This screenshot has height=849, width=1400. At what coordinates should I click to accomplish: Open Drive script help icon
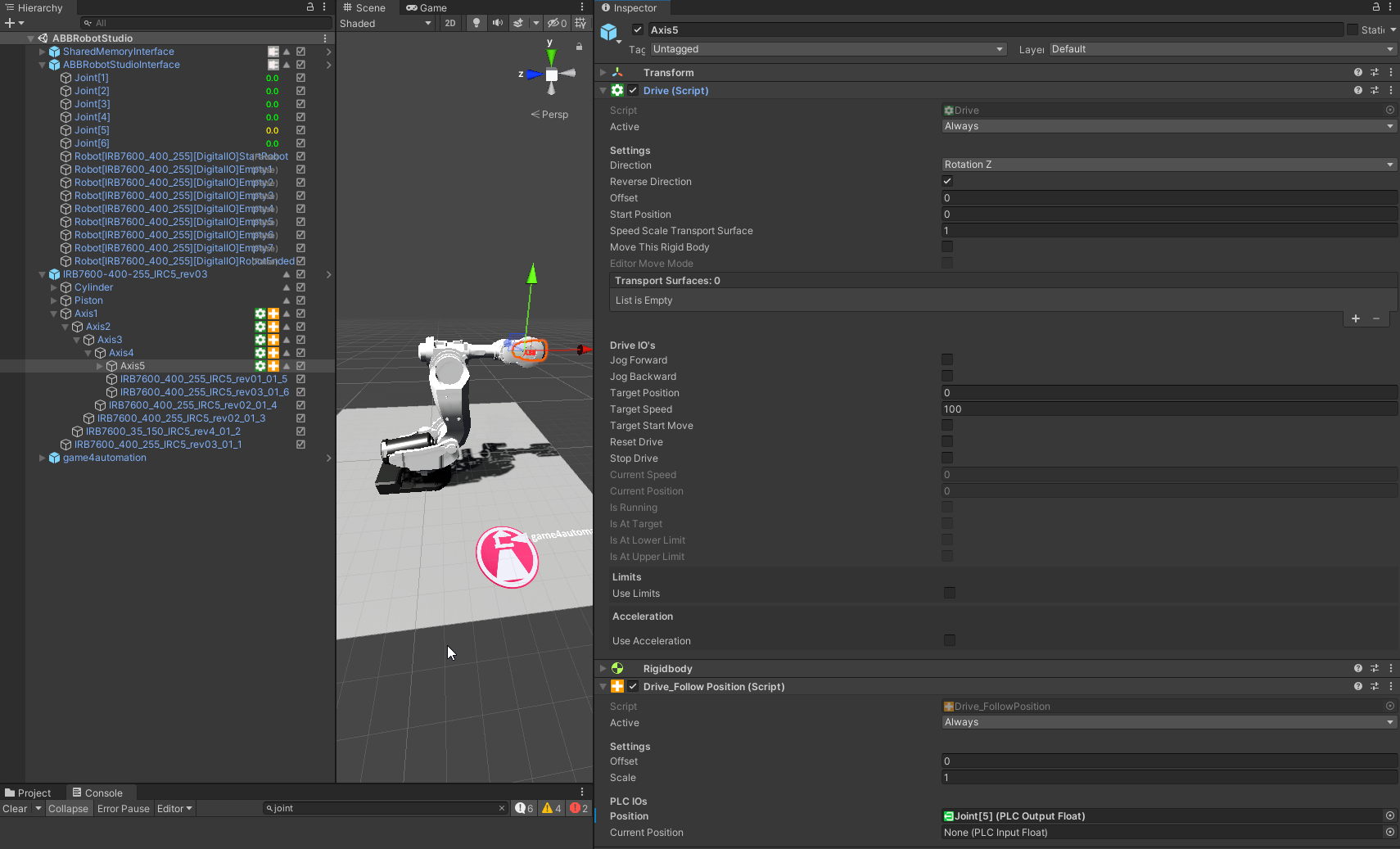click(1357, 91)
